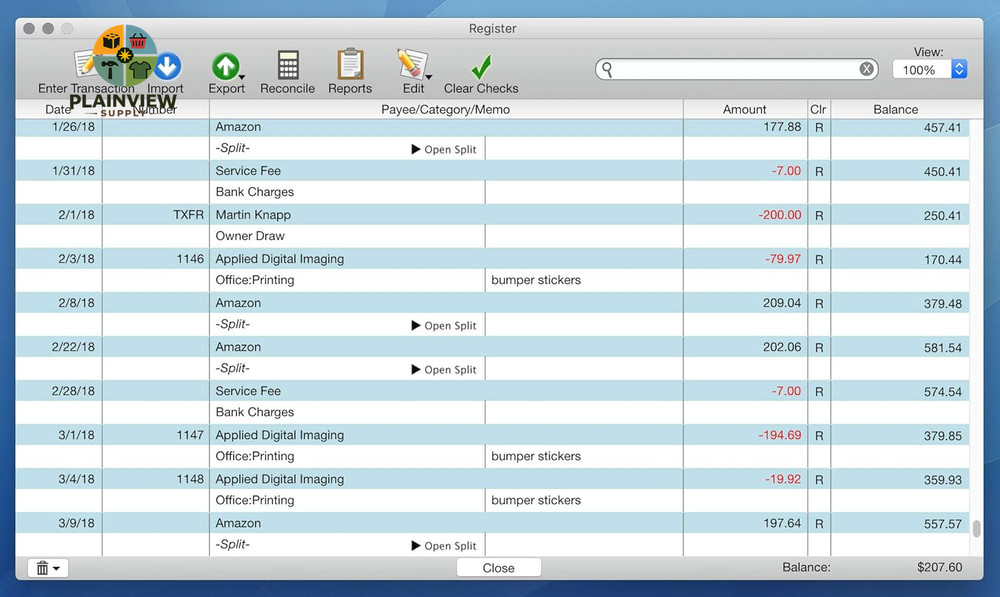Click the 209.04 amount
1000x597 pixels.
(x=782, y=303)
